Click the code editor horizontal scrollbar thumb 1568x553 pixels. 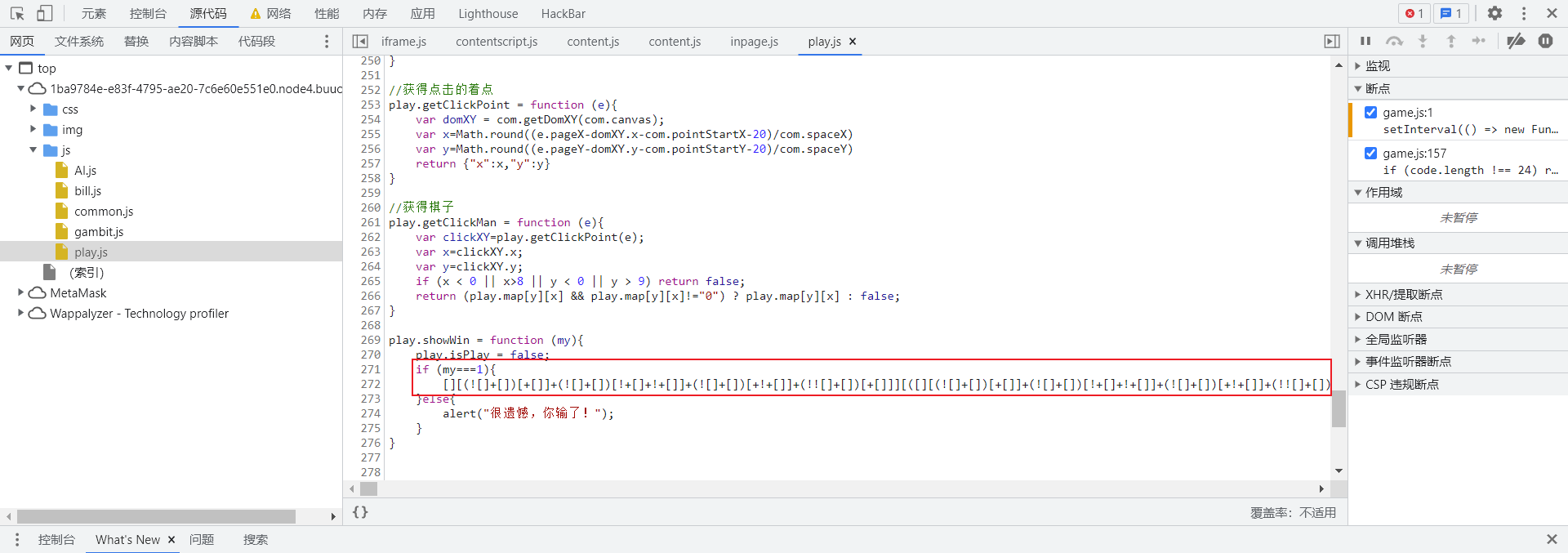point(369,488)
